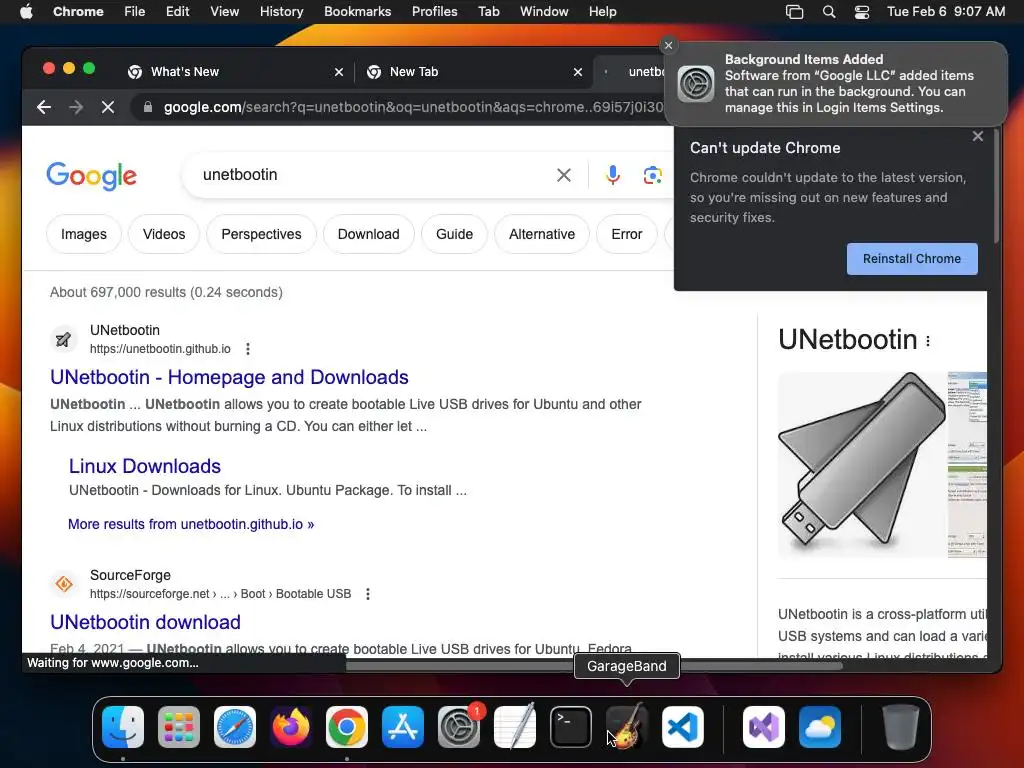The width and height of the screenshot is (1024, 768).
Task: Click the Stage Manager menu bar icon
Action: pos(794,11)
